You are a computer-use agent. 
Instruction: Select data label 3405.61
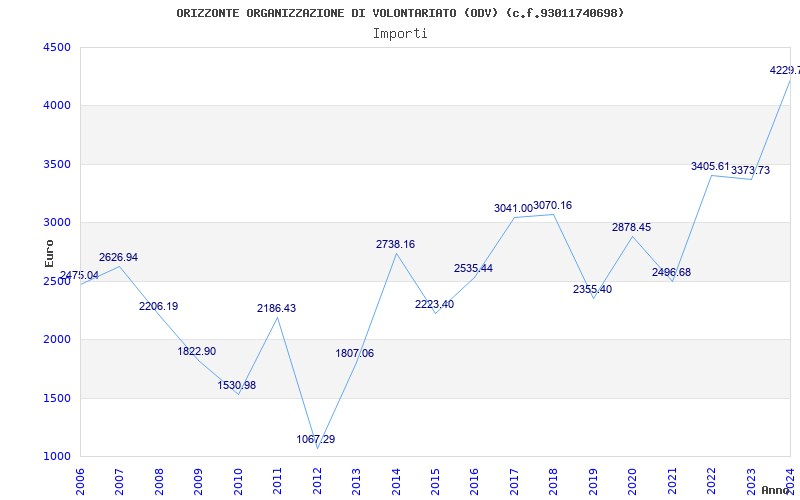click(x=710, y=166)
